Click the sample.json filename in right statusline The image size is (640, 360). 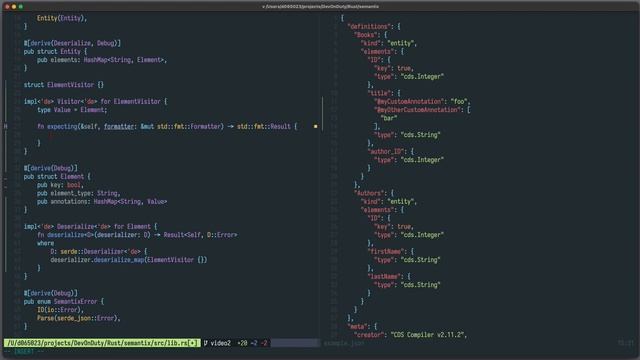point(343,343)
